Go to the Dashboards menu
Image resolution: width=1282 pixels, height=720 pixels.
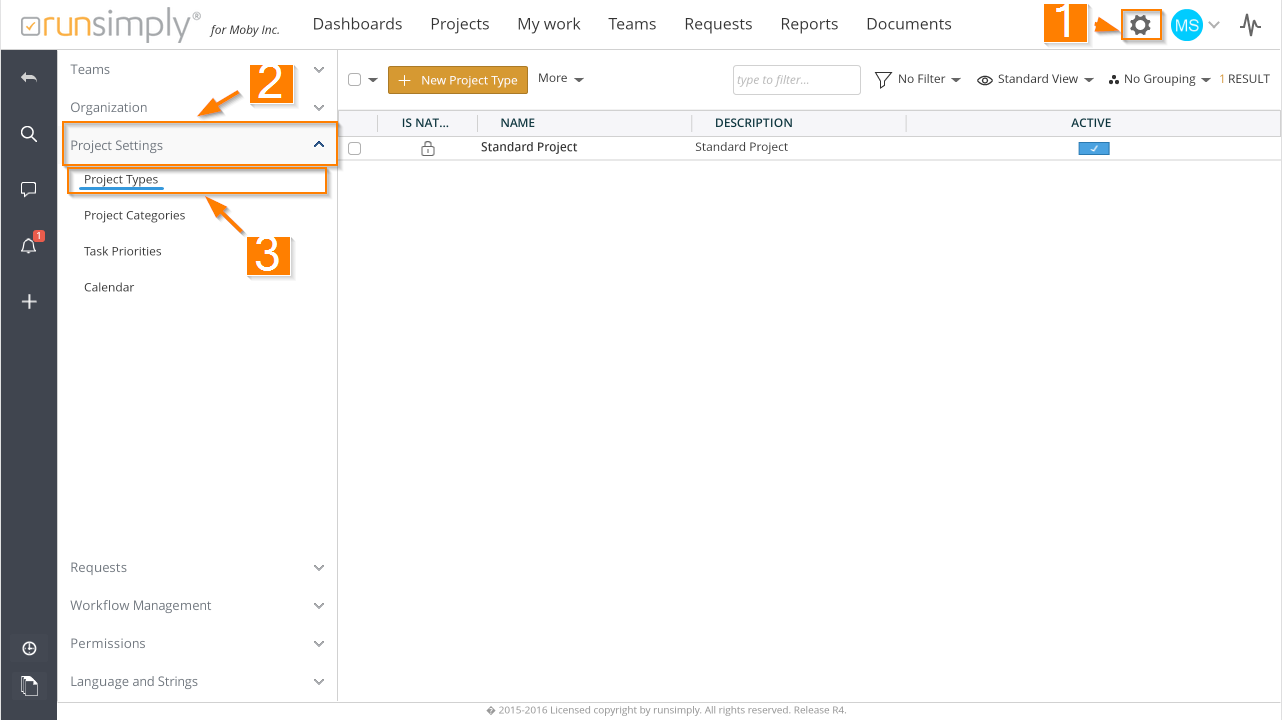pos(357,24)
